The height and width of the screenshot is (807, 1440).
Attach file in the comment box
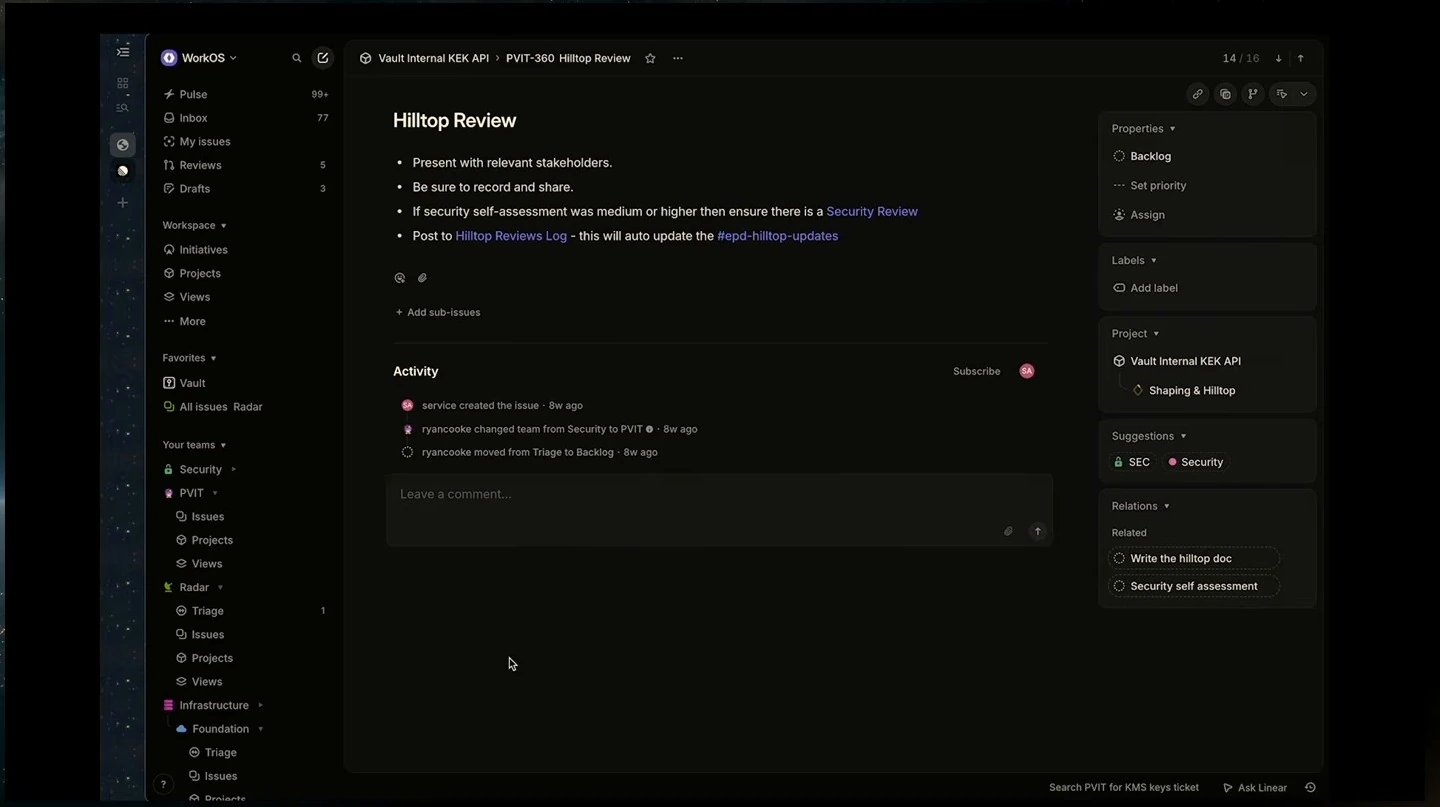(1008, 531)
